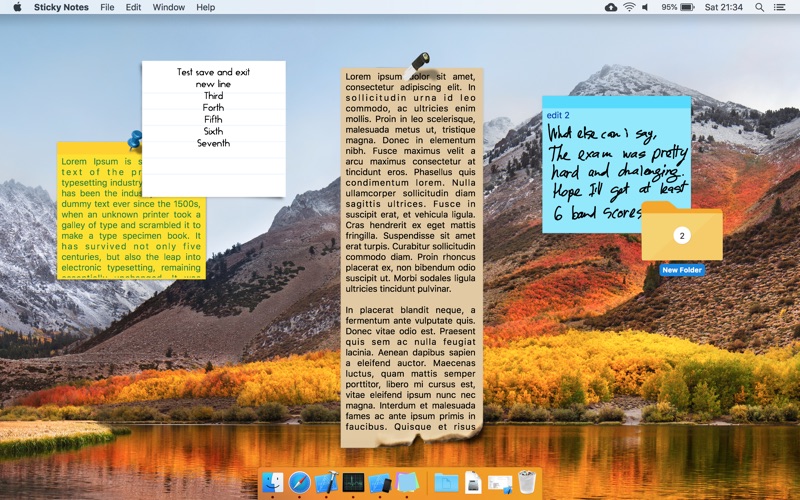Open the Edit menu
The image size is (800, 500).
[x=133, y=7]
